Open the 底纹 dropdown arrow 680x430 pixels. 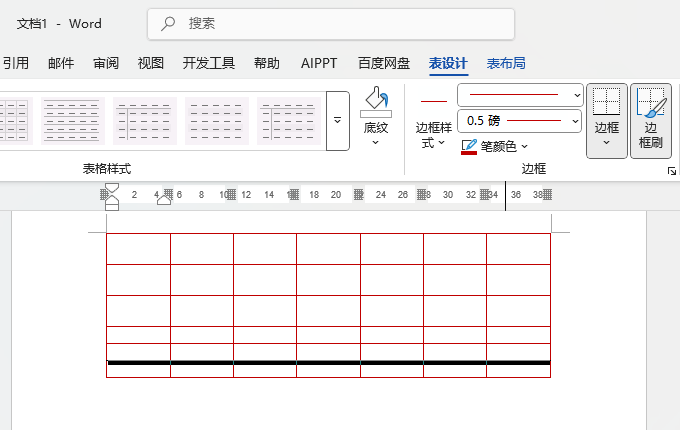tap(376, 142)
